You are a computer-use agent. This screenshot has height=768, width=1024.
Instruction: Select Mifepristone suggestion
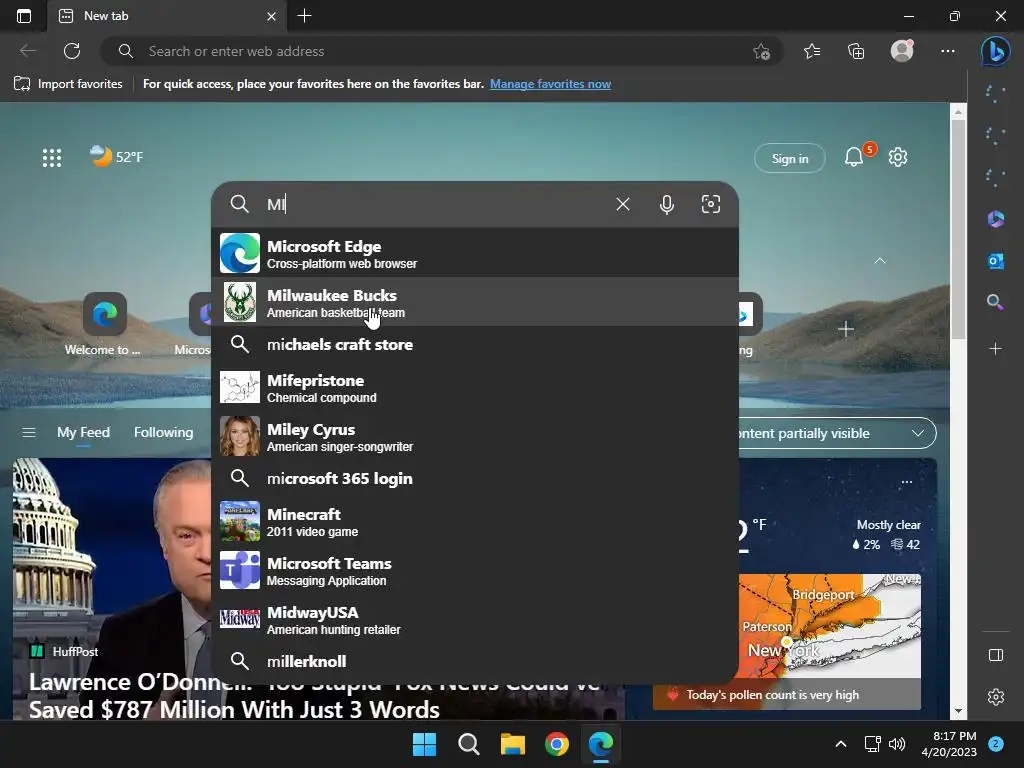click(x=475, y=387)
